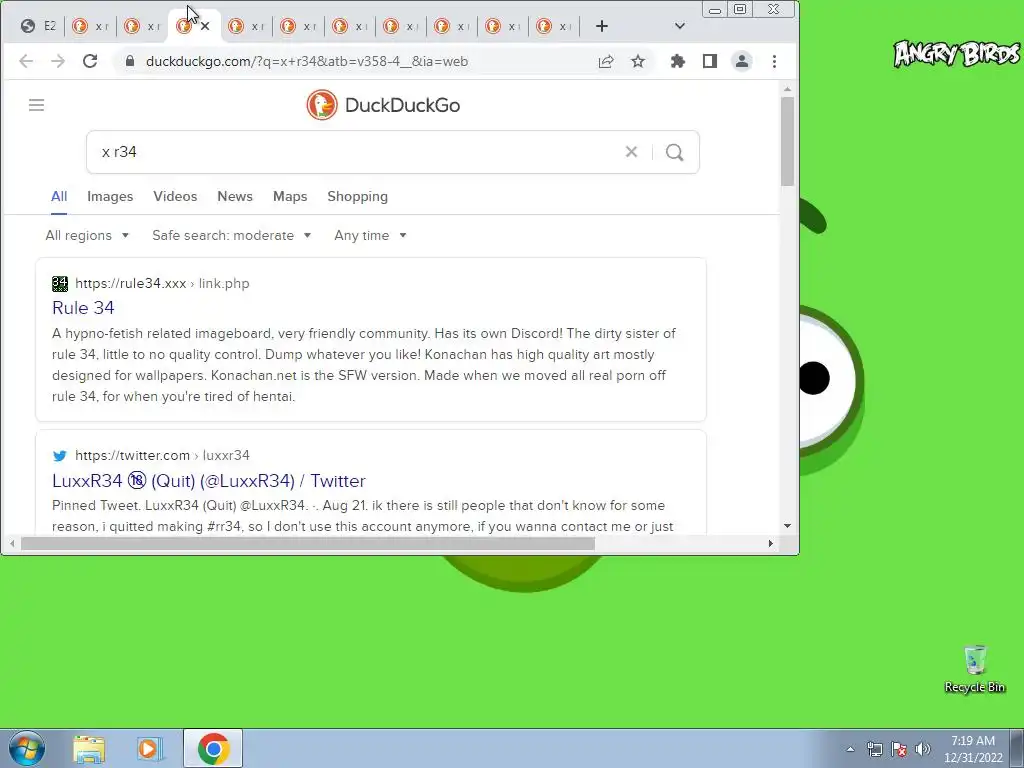Screen dimensions: 1024x768
Task: Click the scrollbar down arrow
Action: 788,526
